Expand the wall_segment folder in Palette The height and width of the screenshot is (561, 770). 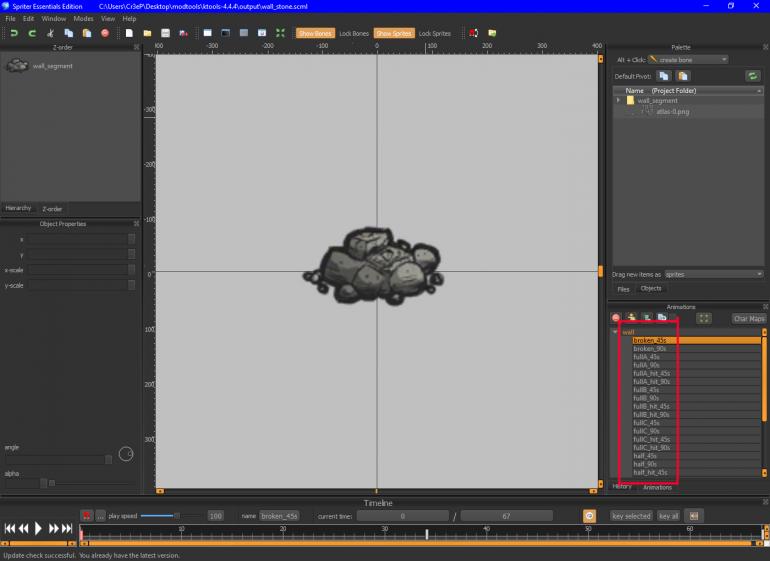tap(619, 100)
